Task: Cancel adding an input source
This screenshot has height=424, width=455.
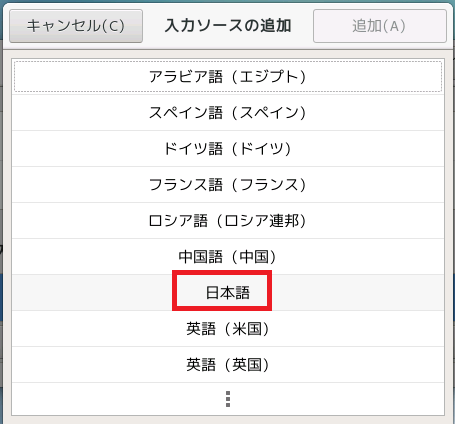Action: (x=76, y=26)
